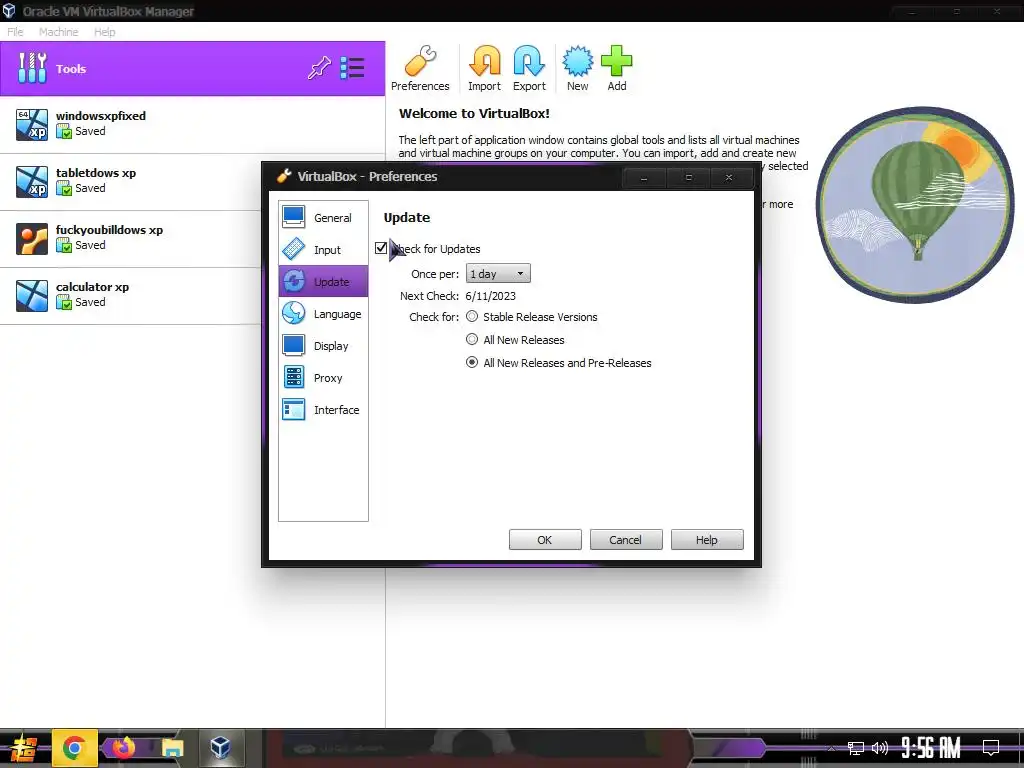Open Help from Preferences dialog
The height and width of the screenshot is (768, 1024).
[x=707, y=539]
